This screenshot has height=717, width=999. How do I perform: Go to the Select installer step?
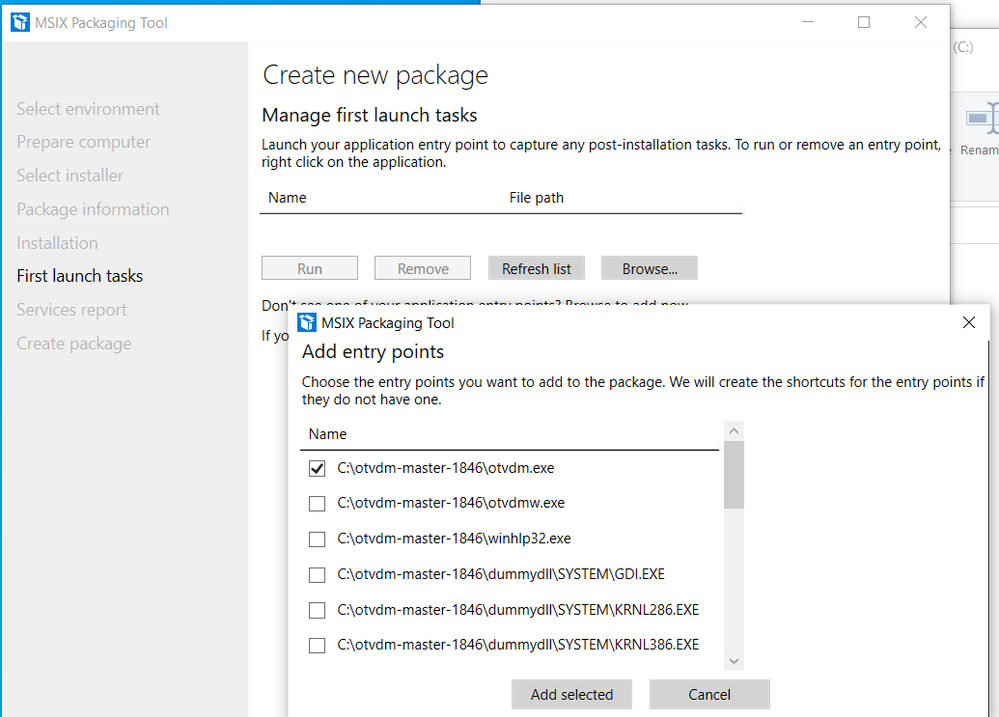point(70,176)
